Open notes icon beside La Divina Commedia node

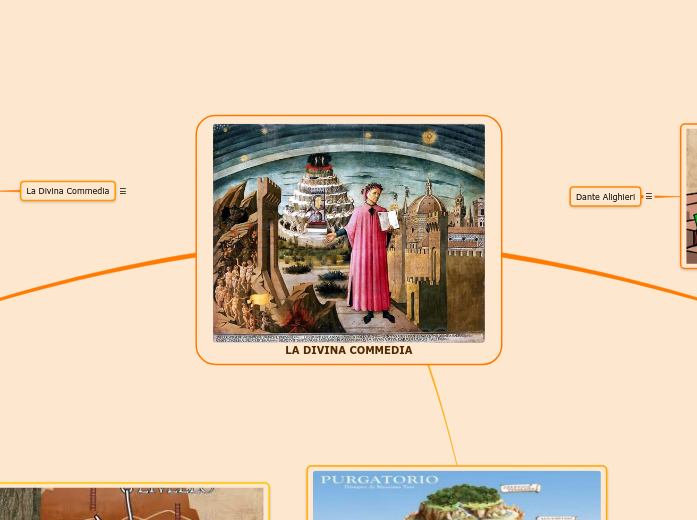123,191
